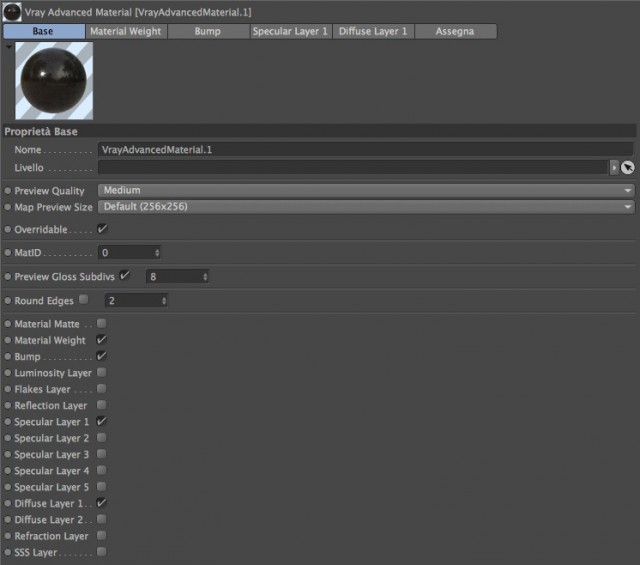
Task: Enable the Refraction Layer checkbox
Action: click(102, 536)
